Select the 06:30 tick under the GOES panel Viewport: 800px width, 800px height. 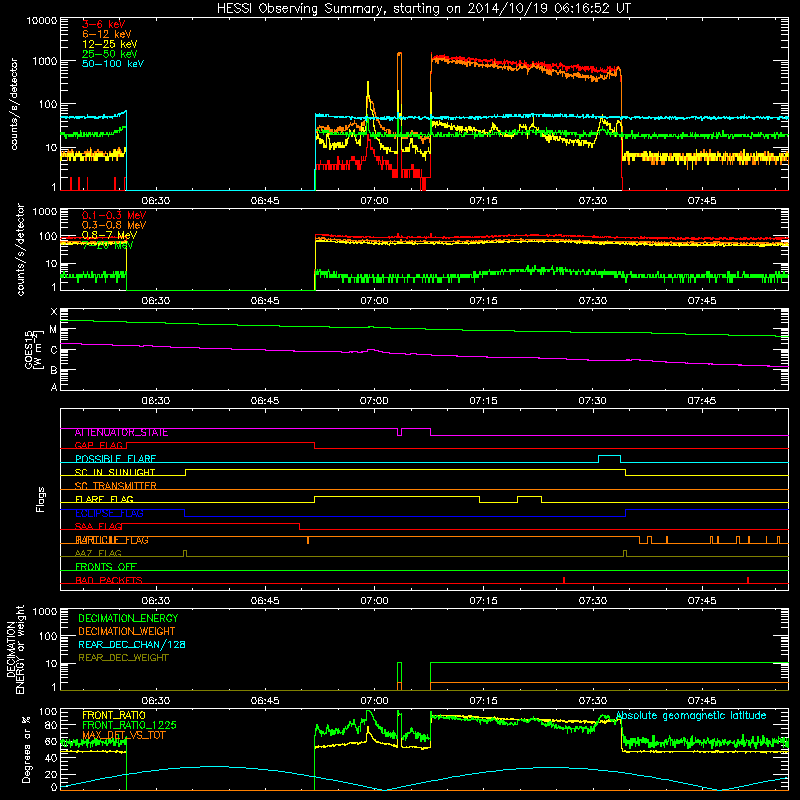click(x=156, y=401)
